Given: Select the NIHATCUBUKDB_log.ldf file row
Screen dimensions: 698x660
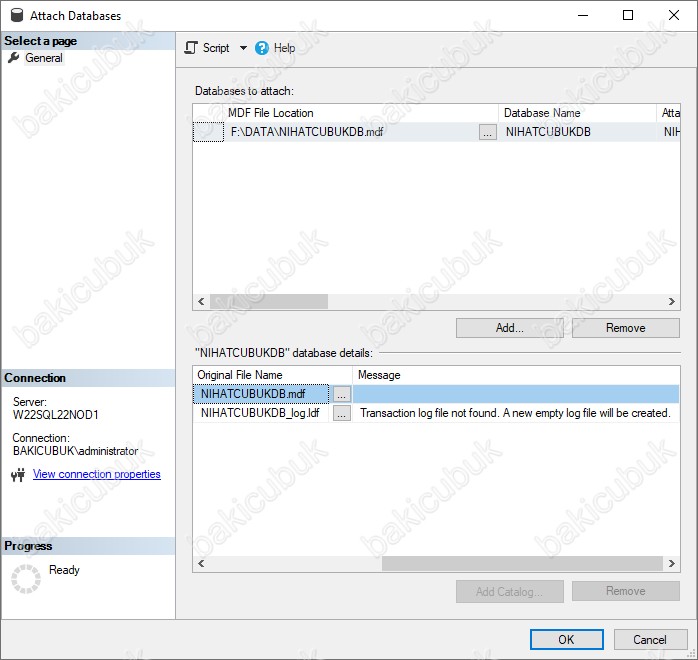Looking at the screenshot, I should (x=260, y=413).
